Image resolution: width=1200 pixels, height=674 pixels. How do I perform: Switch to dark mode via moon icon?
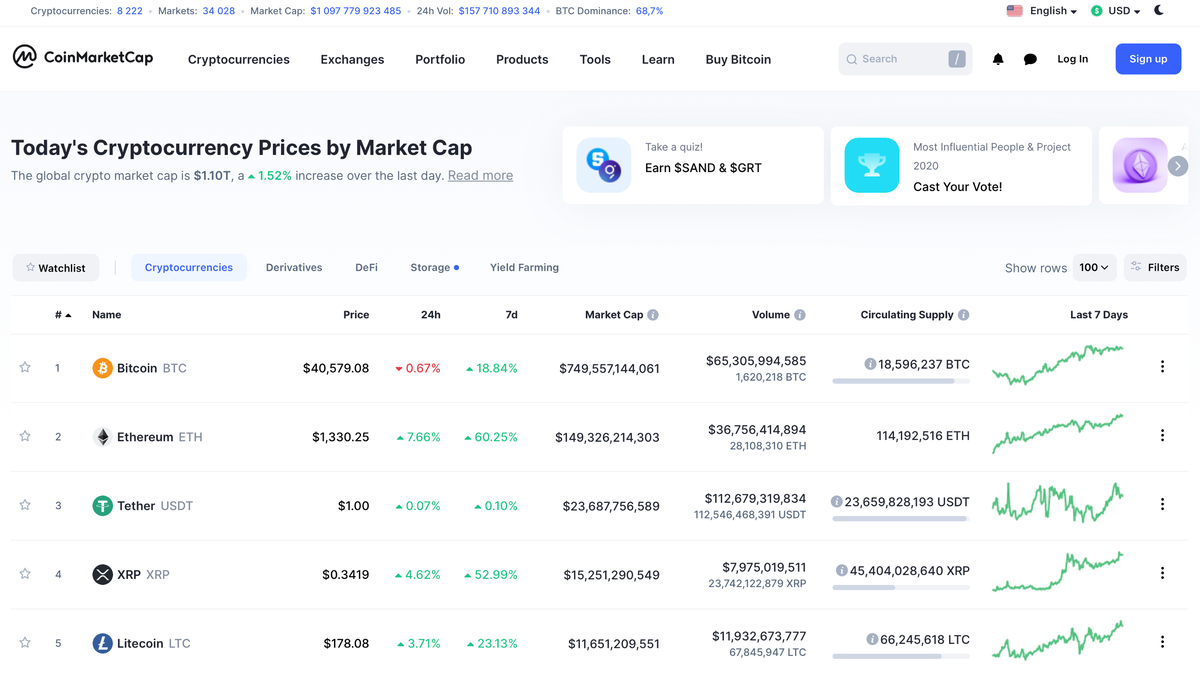1159,10
